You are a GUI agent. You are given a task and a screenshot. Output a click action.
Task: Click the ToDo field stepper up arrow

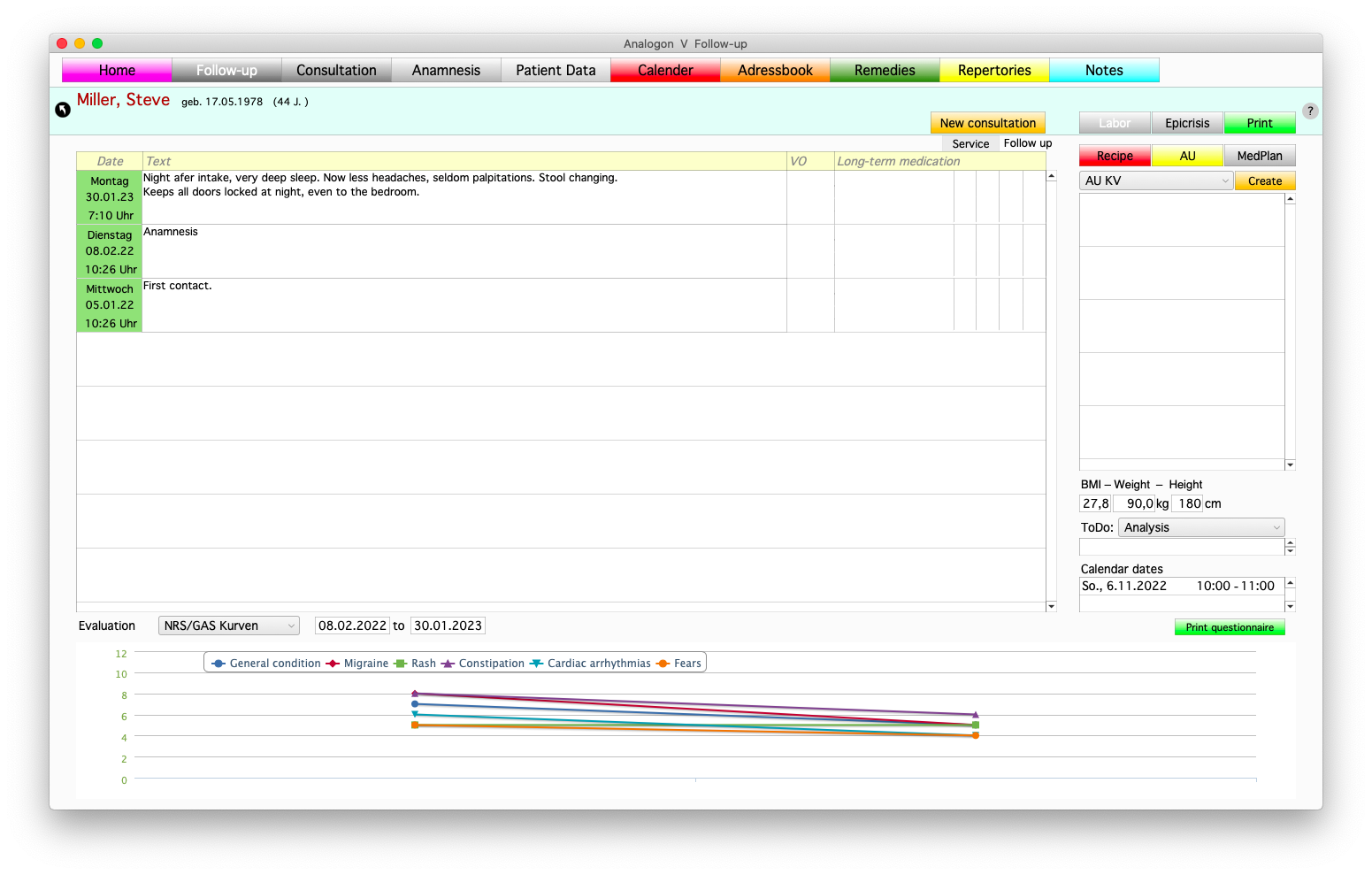click(1290, 543)
